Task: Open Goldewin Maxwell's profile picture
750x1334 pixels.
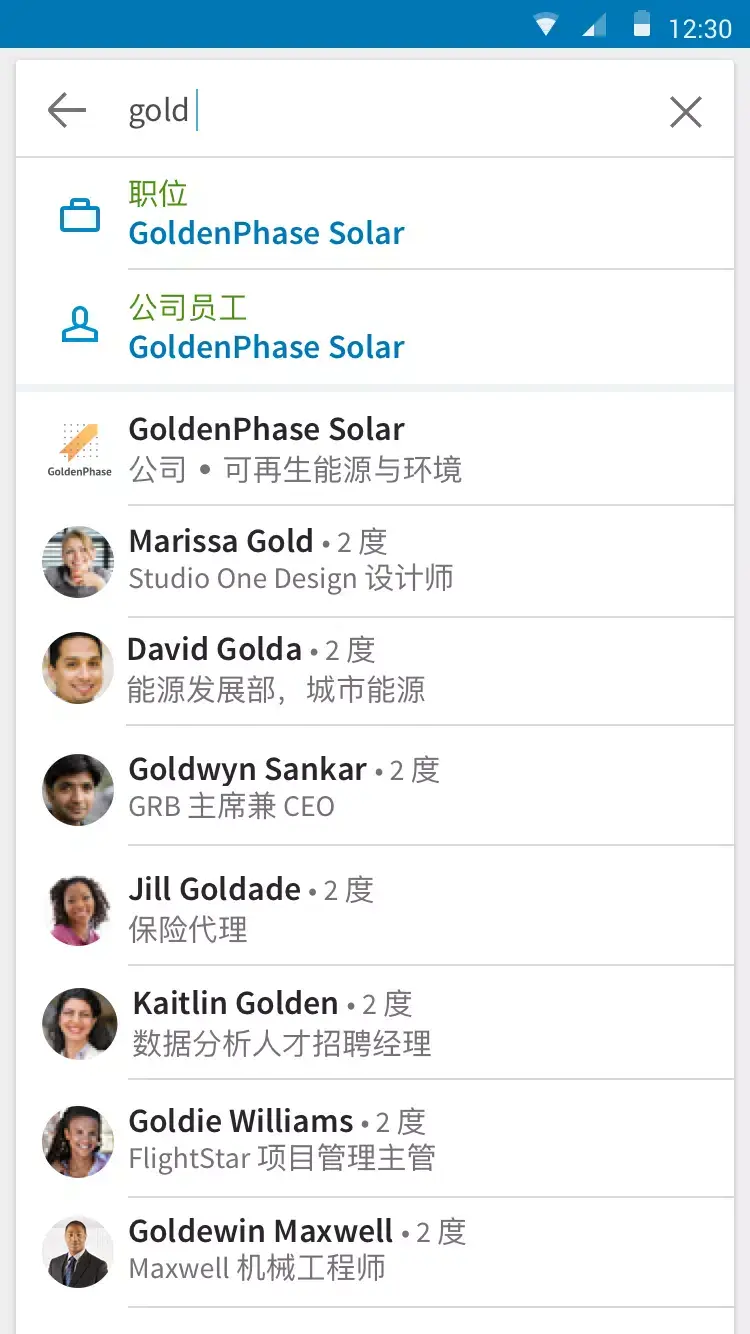Action: 78,1252
